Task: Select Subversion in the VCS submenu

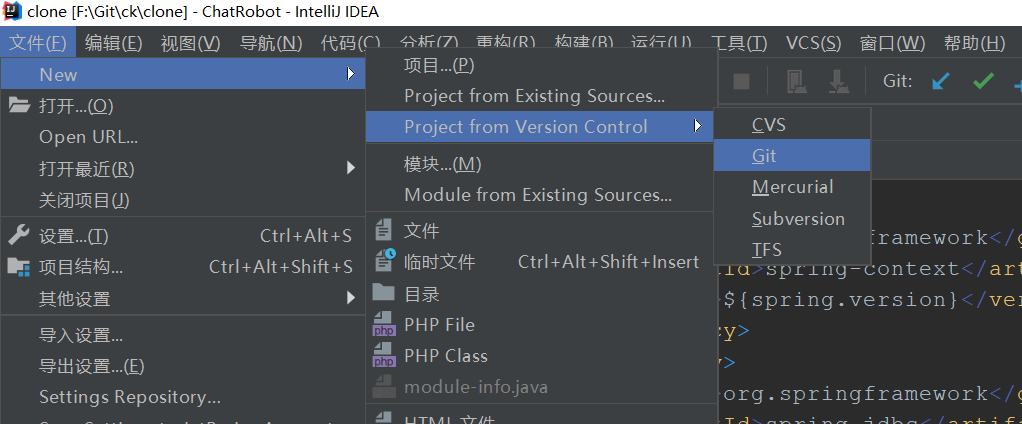Action: tap(798, 218)
